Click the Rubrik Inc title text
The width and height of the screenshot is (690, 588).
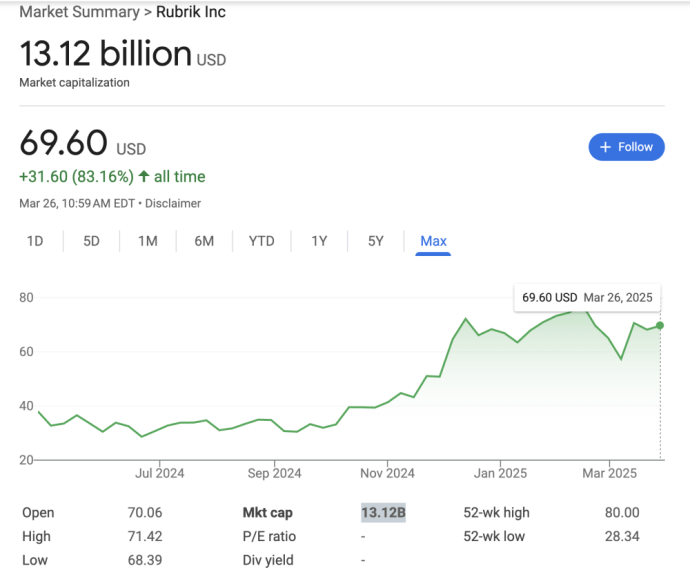[191, 12]
